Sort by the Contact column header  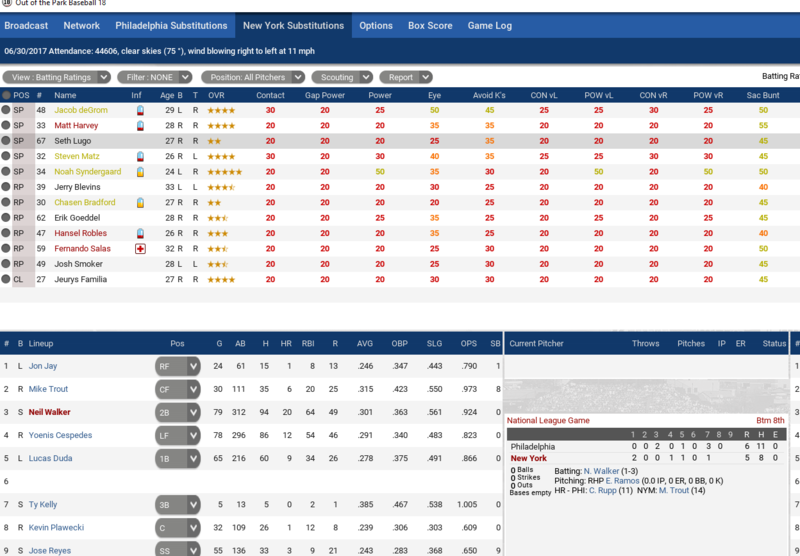[x=270, y=95]
